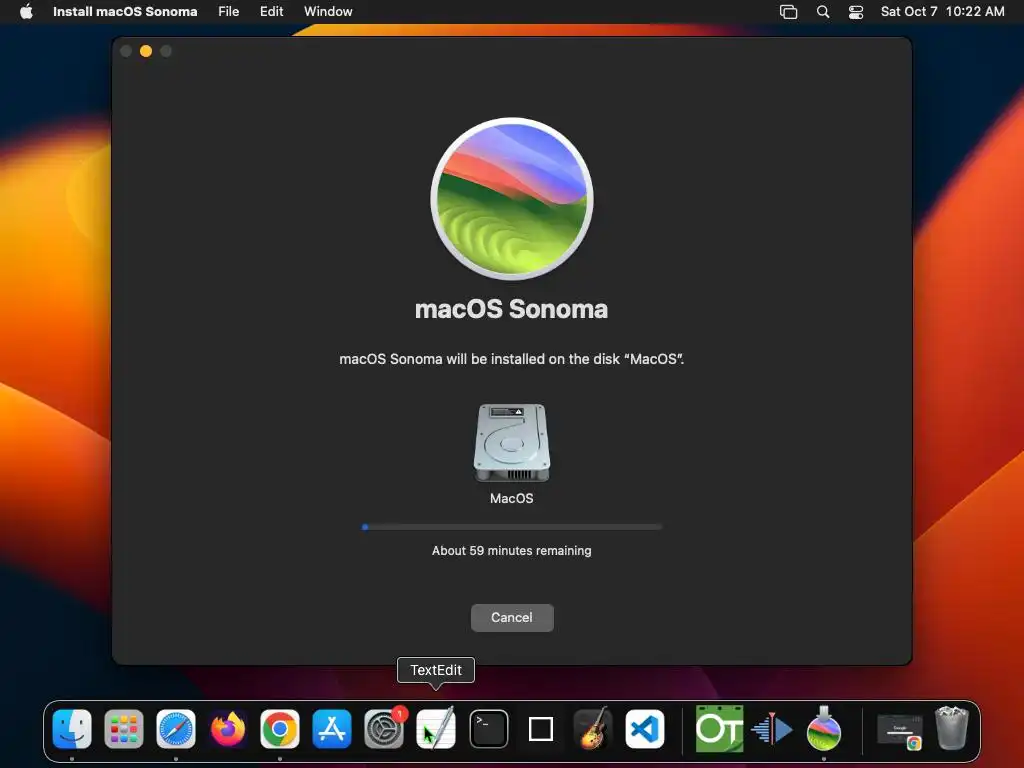Open Finder from the Dock
This screenshot has height=768, width=1024.
(x=72, y=728)
